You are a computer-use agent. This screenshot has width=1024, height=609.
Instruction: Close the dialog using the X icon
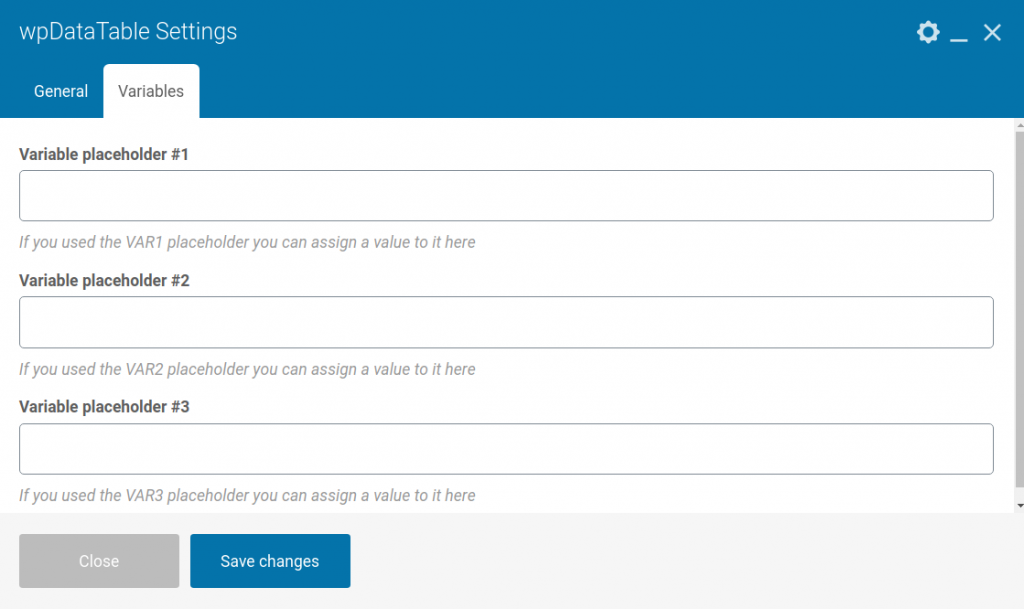click(992, 31)
